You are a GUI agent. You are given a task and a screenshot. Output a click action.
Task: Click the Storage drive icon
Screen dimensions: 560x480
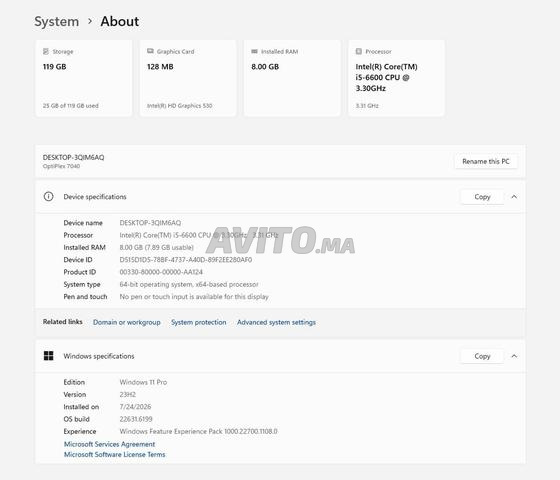click(46, 51)
